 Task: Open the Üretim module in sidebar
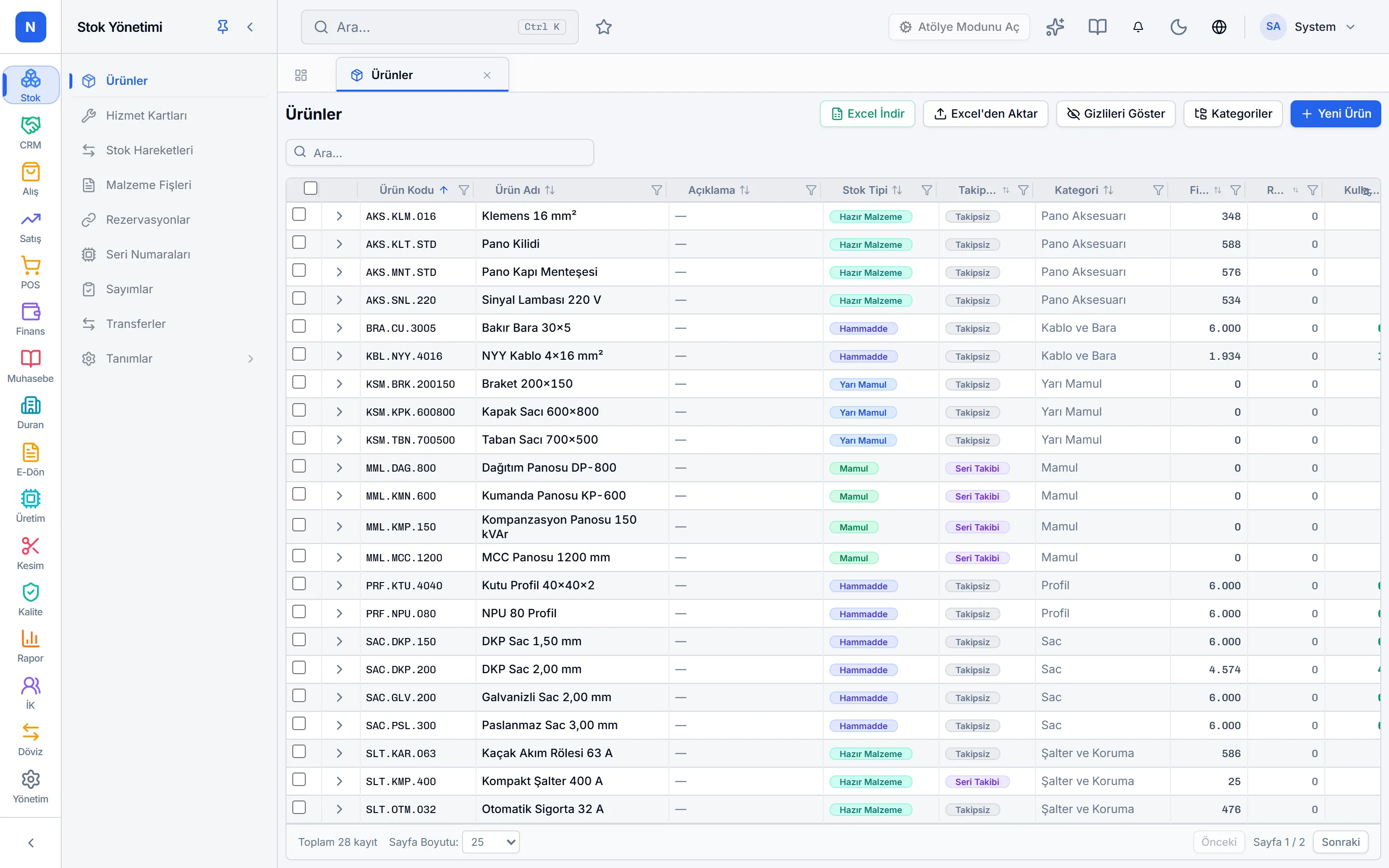30,506
